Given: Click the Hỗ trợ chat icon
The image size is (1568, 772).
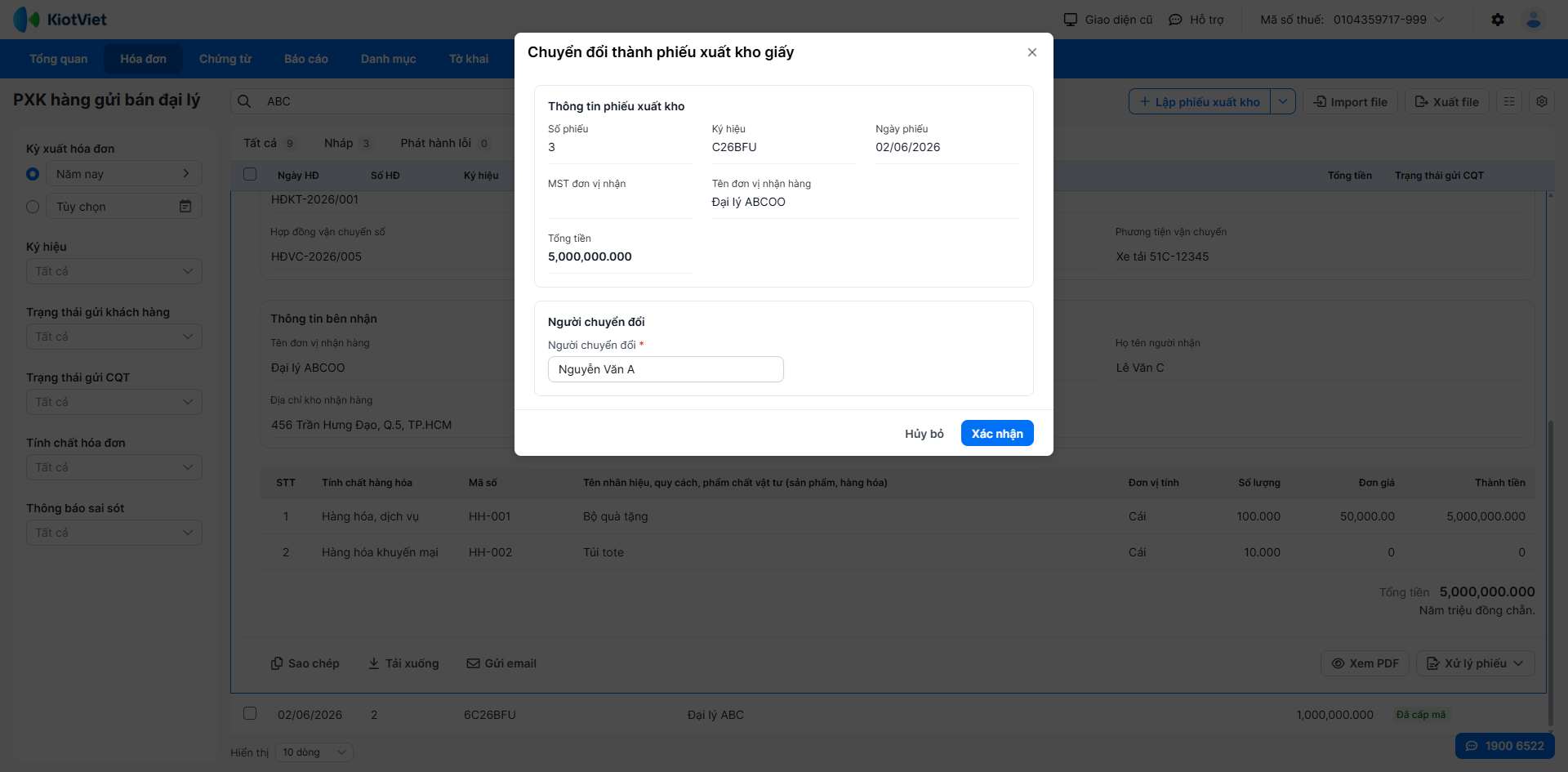Looking at the screenshot, I should click(1175, 20).
